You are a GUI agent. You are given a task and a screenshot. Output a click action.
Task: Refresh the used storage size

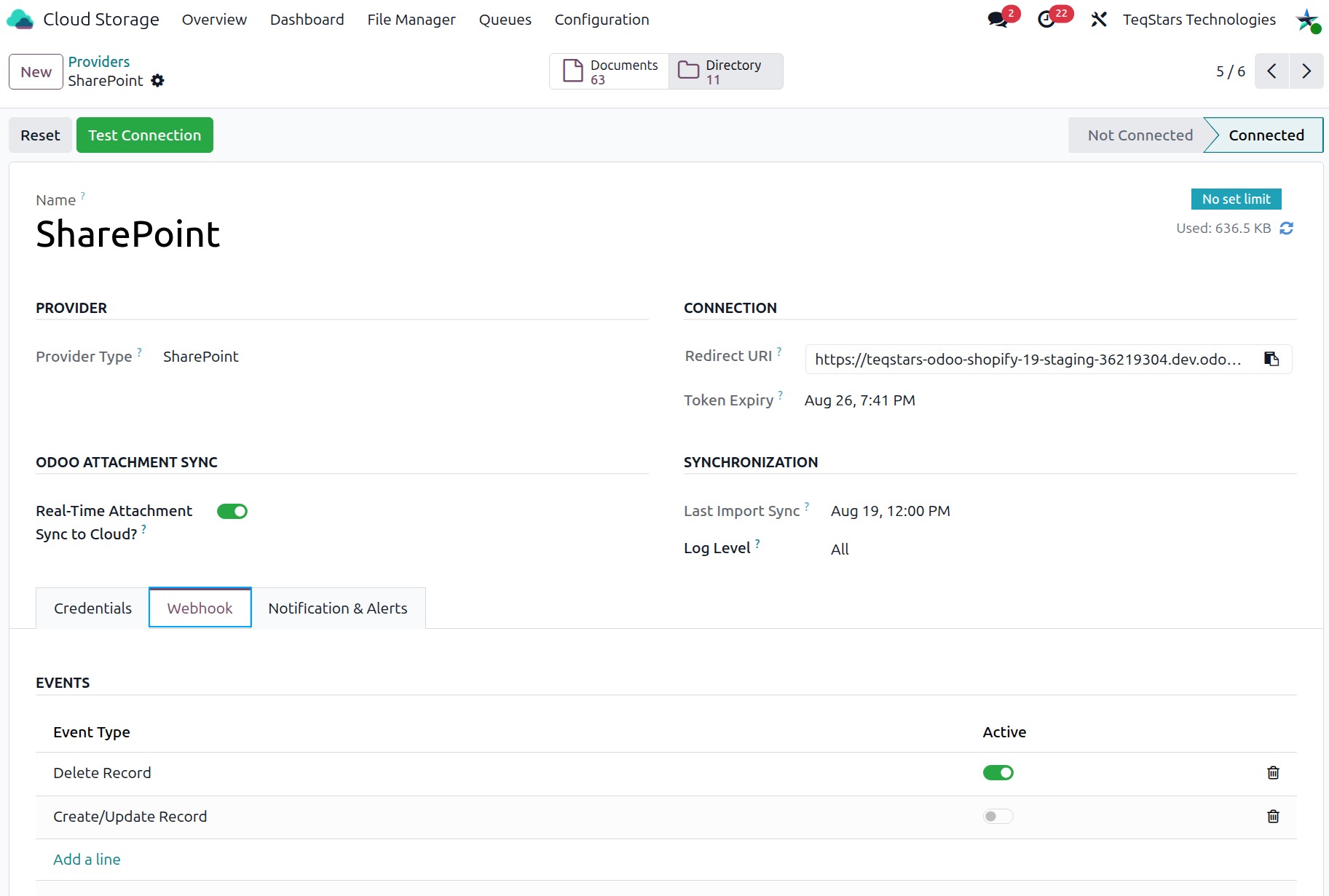(1287, 229)
